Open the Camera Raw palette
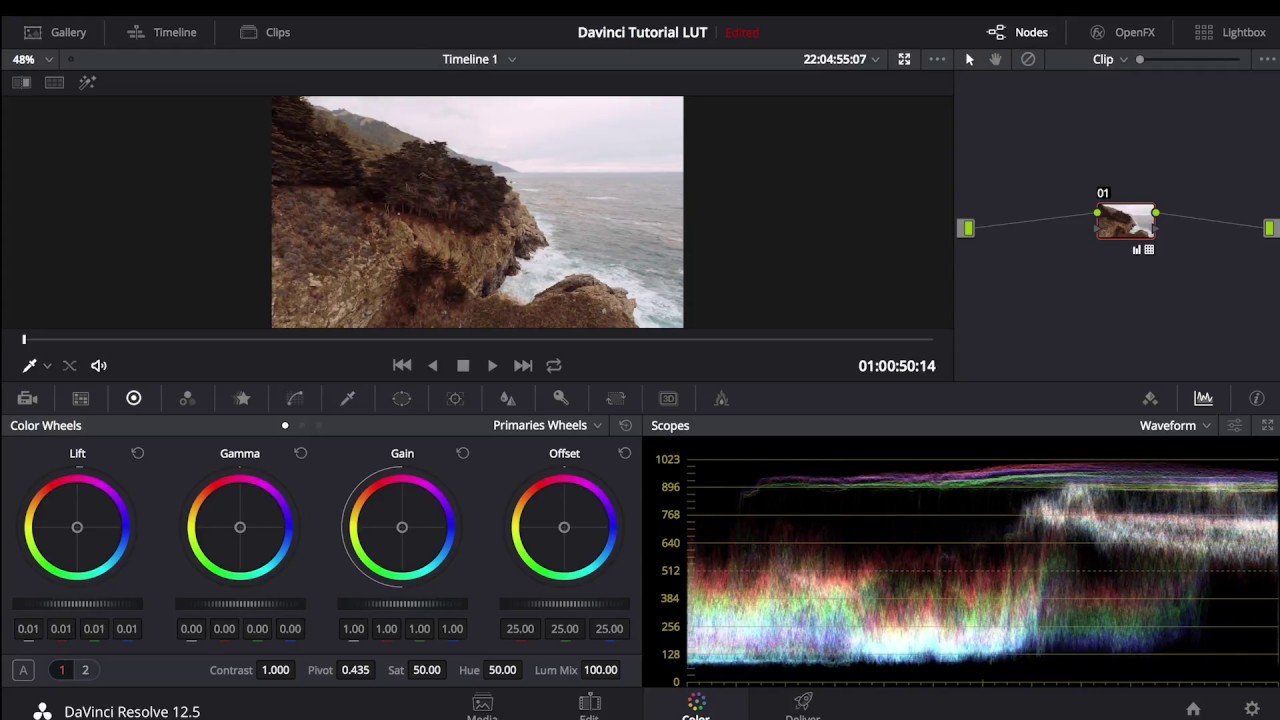This screenshot has width=1280, height=720. (x=27, y=399)
